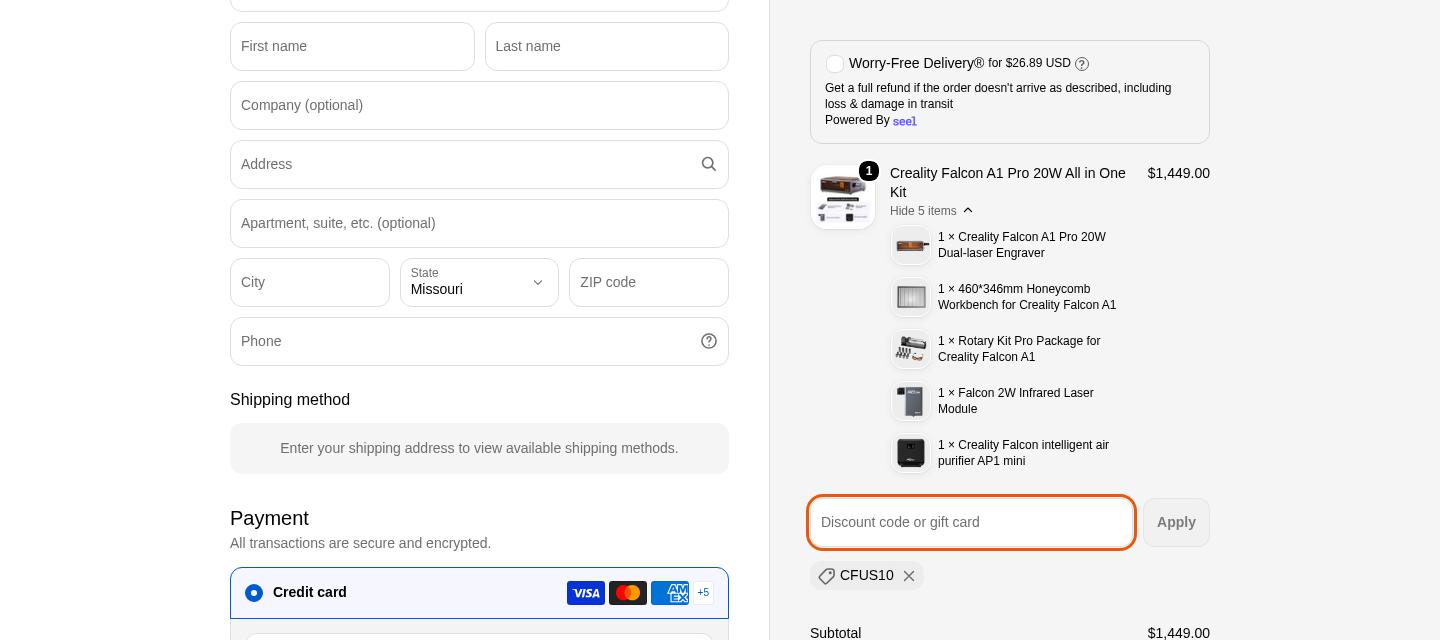Click the 460*346mm Honeycomb Workbench item text
This screenshot has width=1440, height=640.
point(1027,297)
